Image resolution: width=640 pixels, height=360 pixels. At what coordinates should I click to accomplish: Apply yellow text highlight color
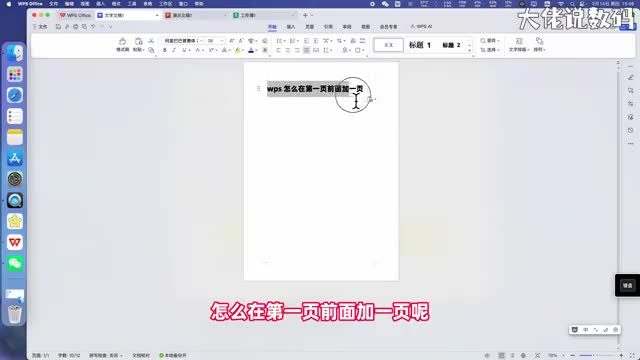(x=237, y=50)
